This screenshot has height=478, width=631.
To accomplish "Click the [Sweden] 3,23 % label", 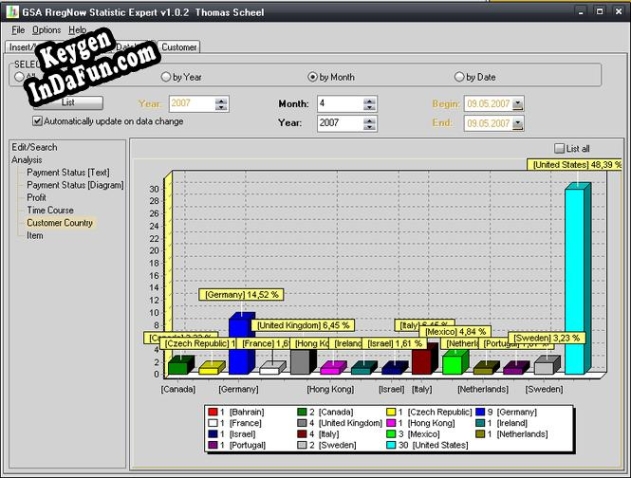I will click(546, 338).
